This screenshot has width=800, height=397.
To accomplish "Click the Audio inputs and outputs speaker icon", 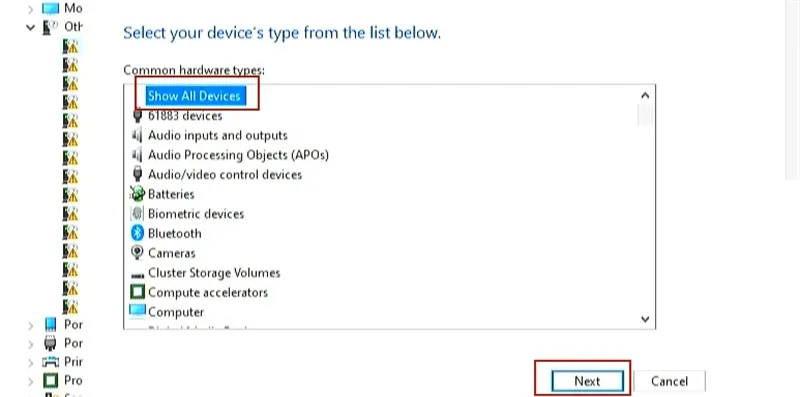I will [137, 135].
